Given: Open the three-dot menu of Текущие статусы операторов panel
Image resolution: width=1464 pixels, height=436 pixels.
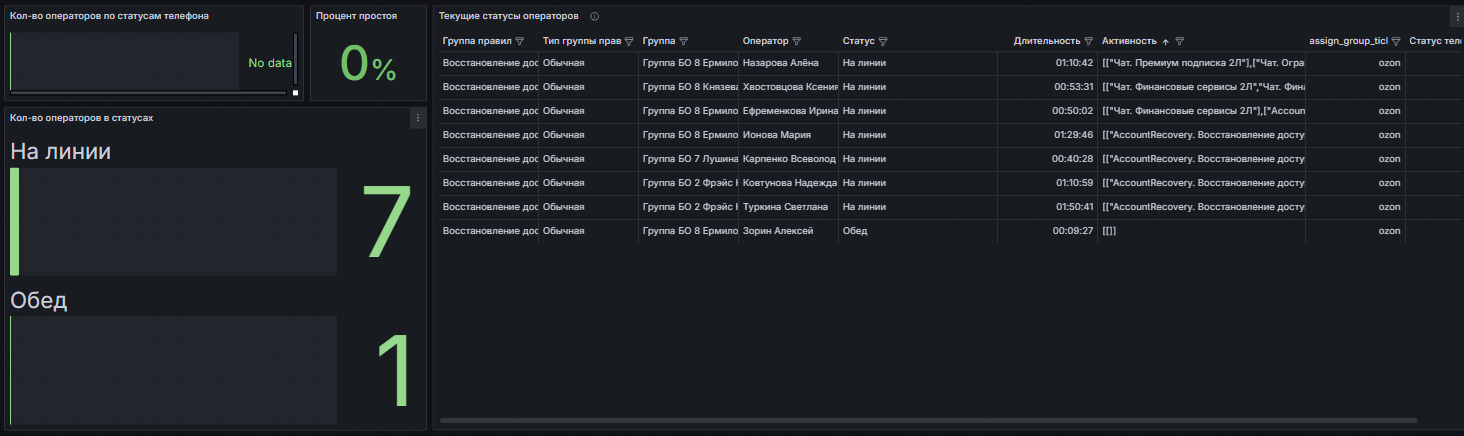Looking at the screenshot, I should [1457, 16].
